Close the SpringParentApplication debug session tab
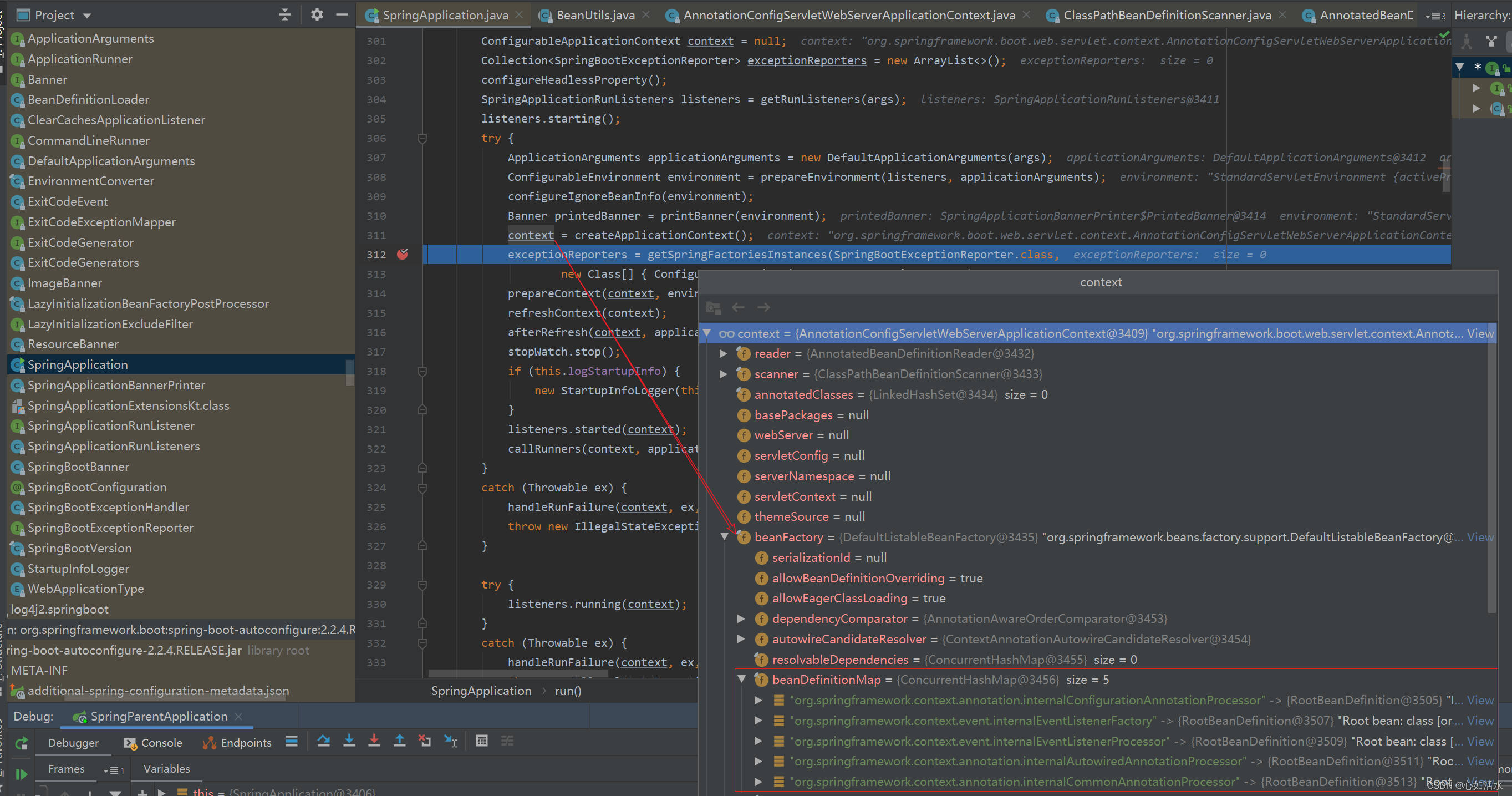The image size is (1512, 796). coord(238,716)
